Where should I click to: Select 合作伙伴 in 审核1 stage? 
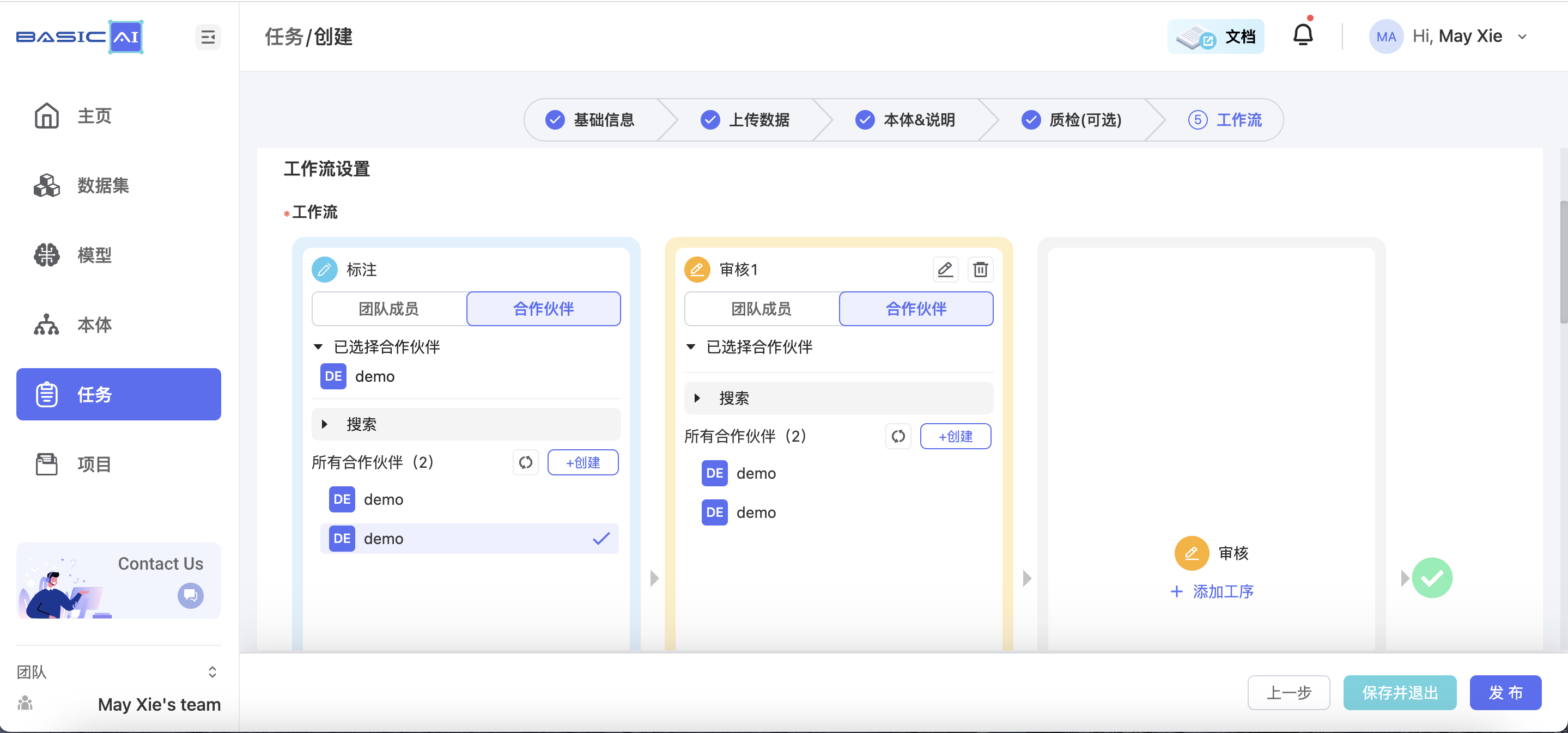pyautogui.click(x=916, y=309)
